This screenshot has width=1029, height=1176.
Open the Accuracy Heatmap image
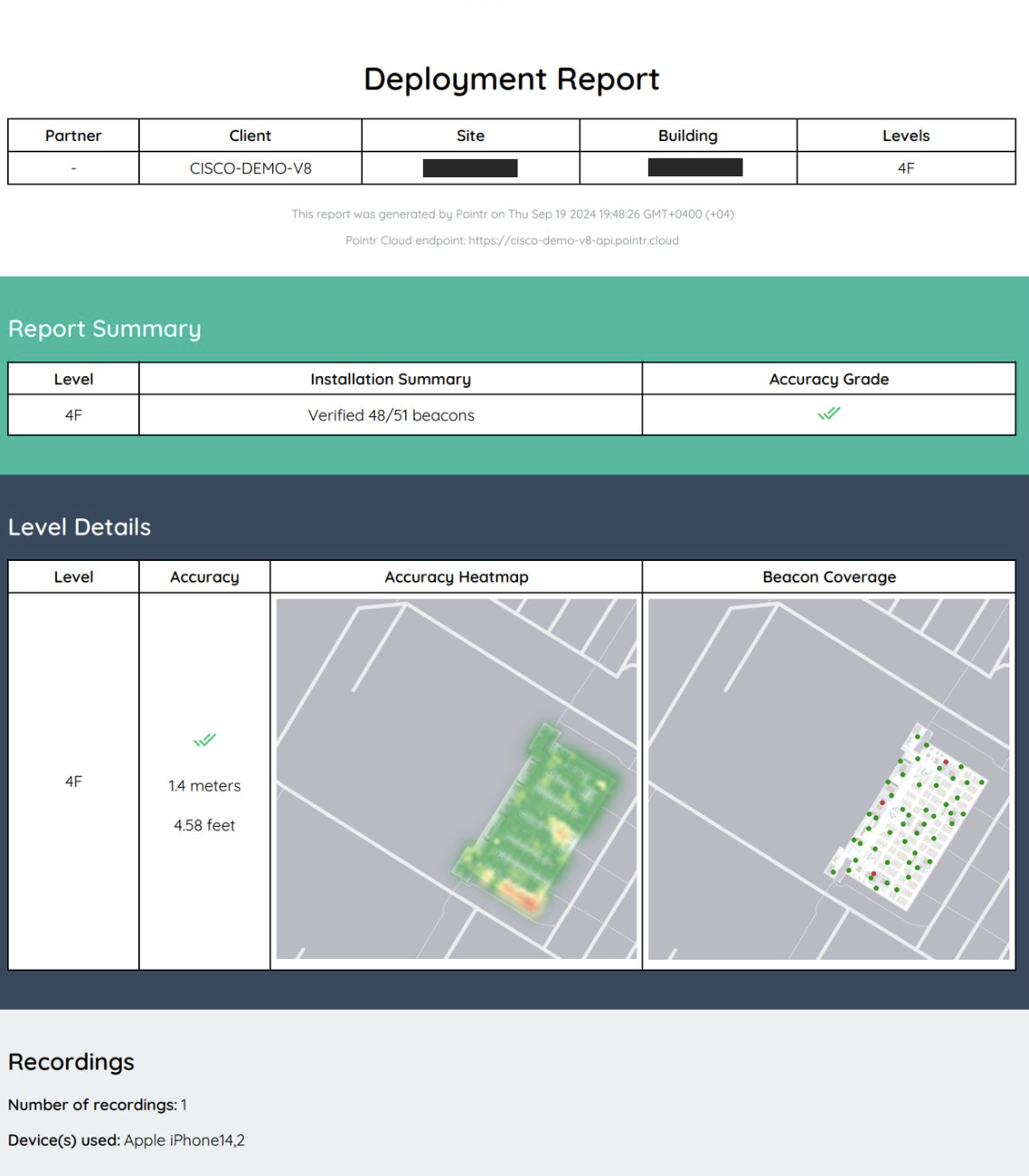(456, 778)
